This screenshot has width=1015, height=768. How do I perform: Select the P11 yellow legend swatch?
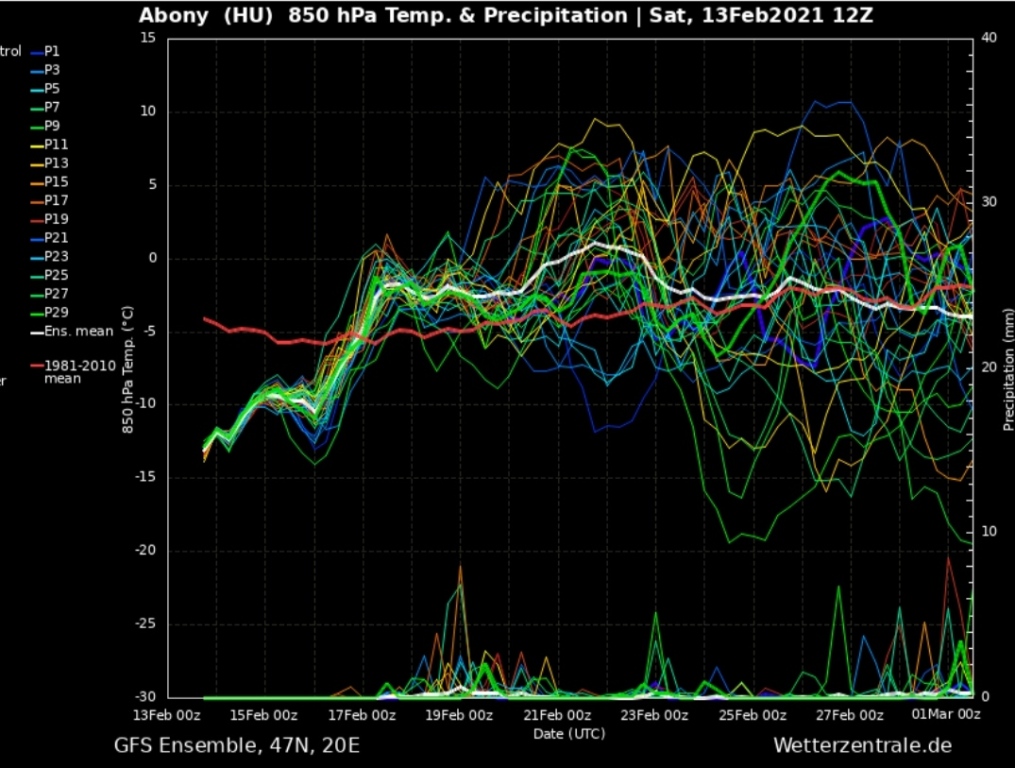tap(37, 145)
